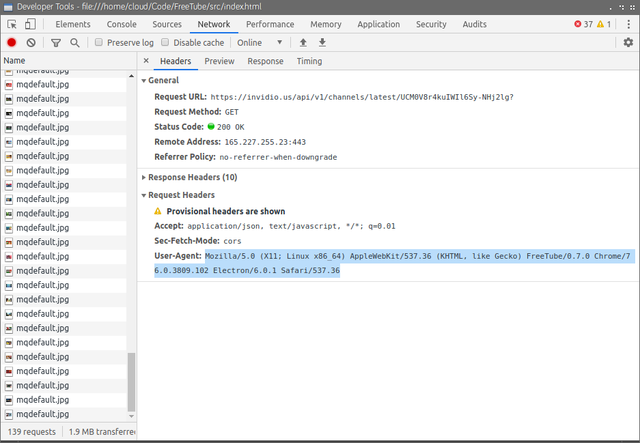Image resolution: width=640 pixels, height=443 pixels.
Task: Click the 139 requests status entry
Action: [31, 432]
